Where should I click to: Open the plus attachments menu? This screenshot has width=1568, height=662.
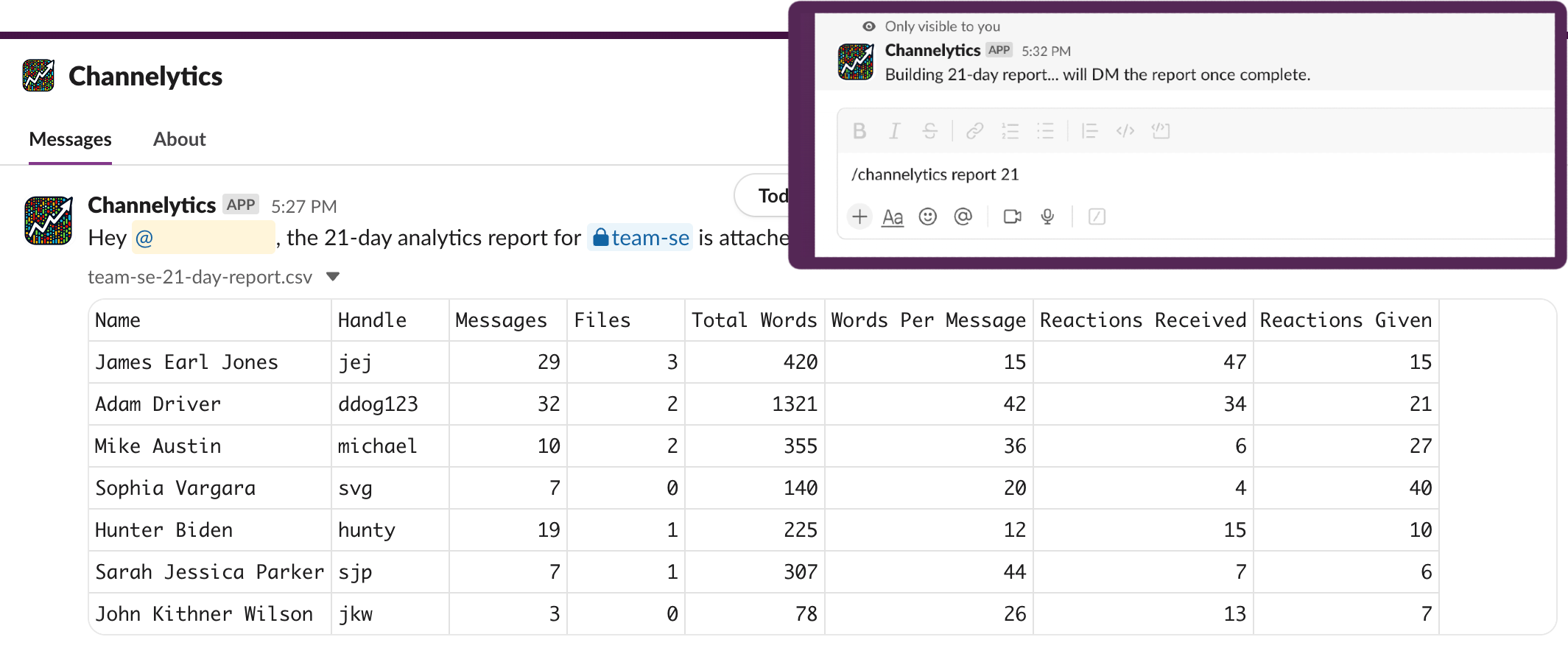tap(859, 216)
